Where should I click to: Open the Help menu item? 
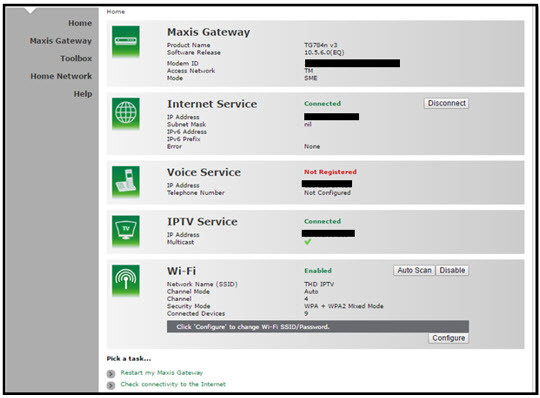pos(83,94)
